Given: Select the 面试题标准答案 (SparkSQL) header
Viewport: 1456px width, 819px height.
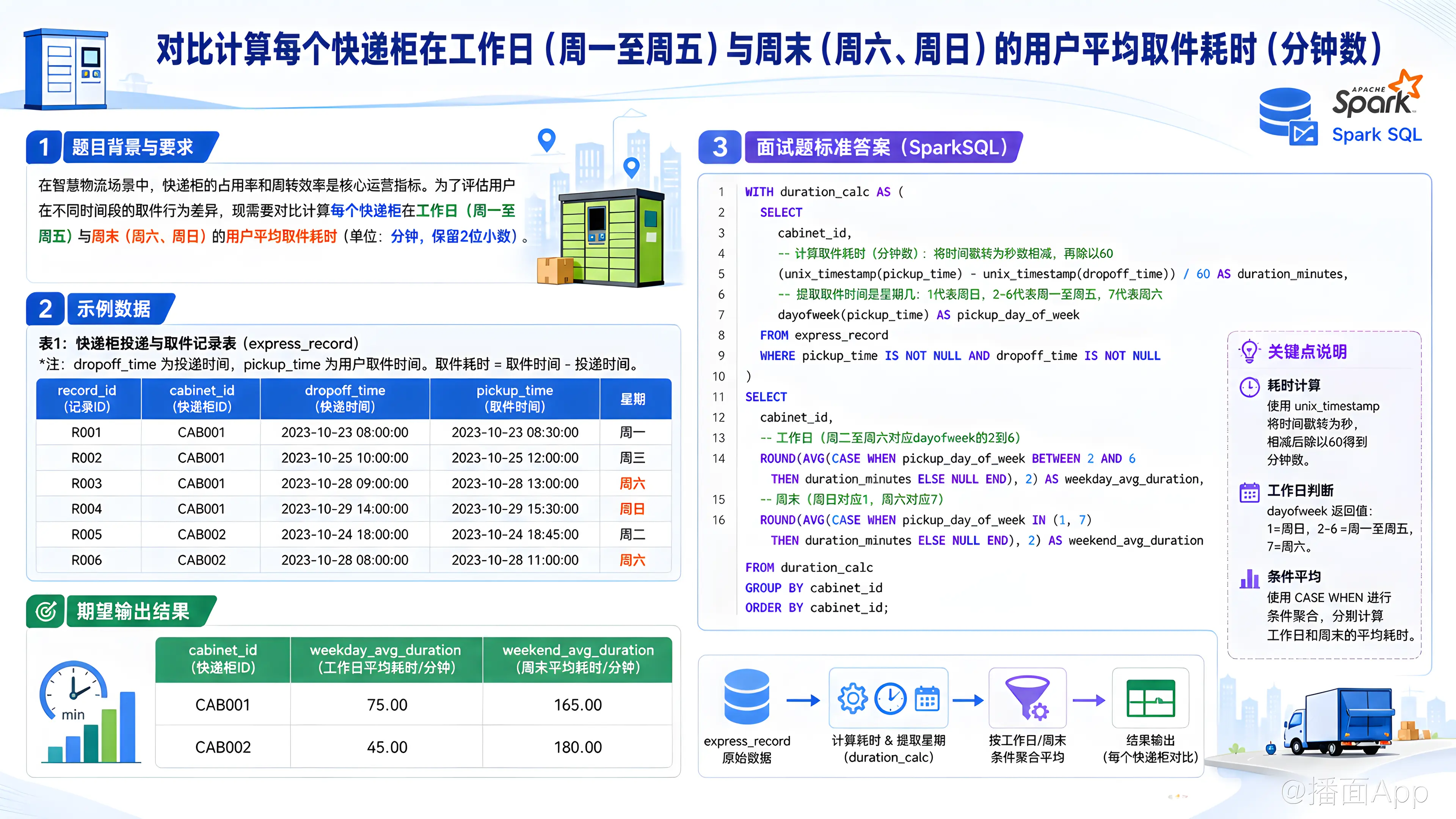Looking at the screenshot, I should click(884, 147).
